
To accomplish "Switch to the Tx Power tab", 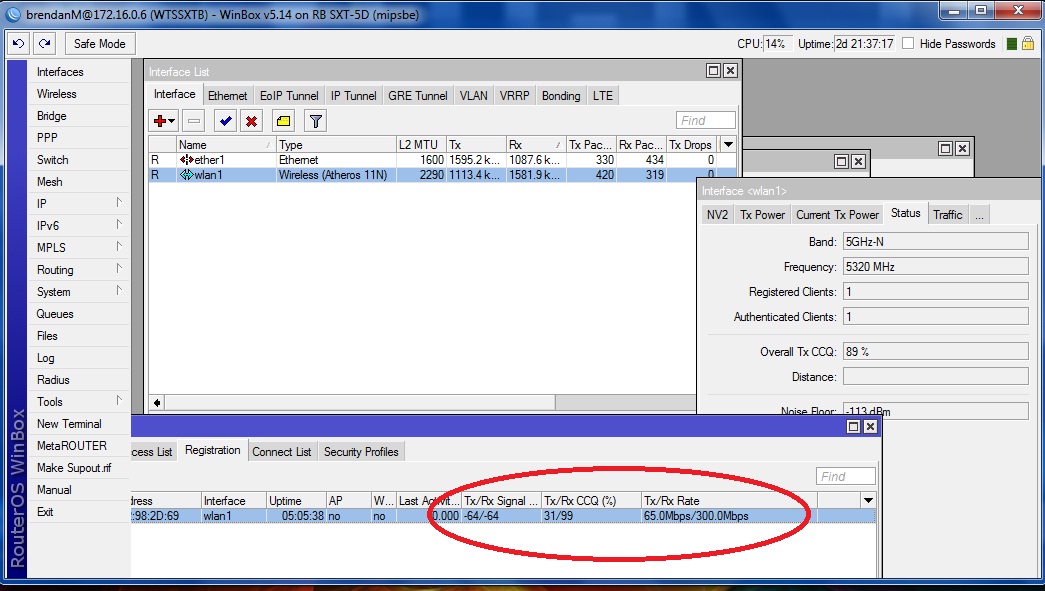I will point(762,215).
